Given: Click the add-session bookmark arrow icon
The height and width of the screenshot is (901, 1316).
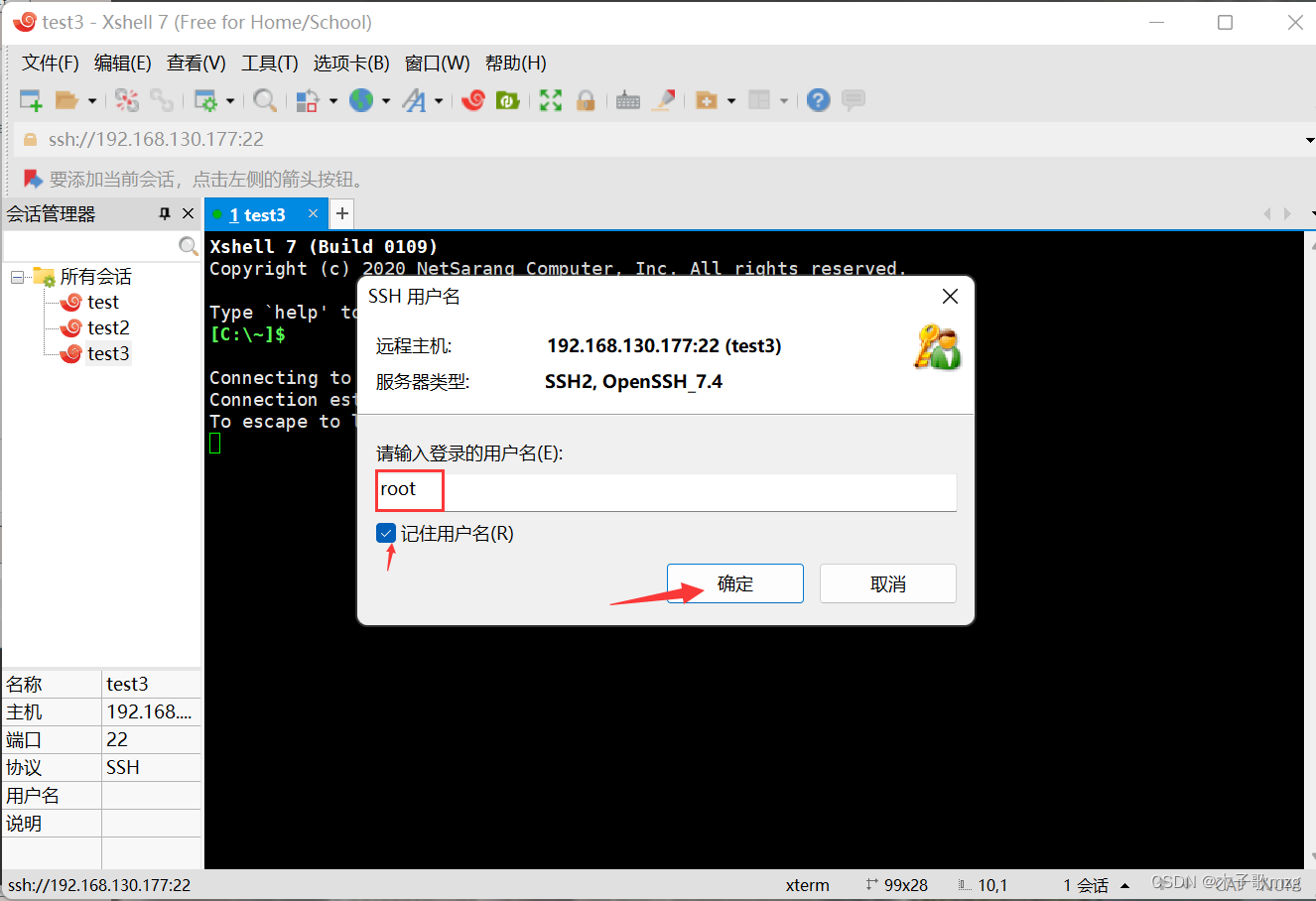Looking at the screenshot, I should [33, 179].
